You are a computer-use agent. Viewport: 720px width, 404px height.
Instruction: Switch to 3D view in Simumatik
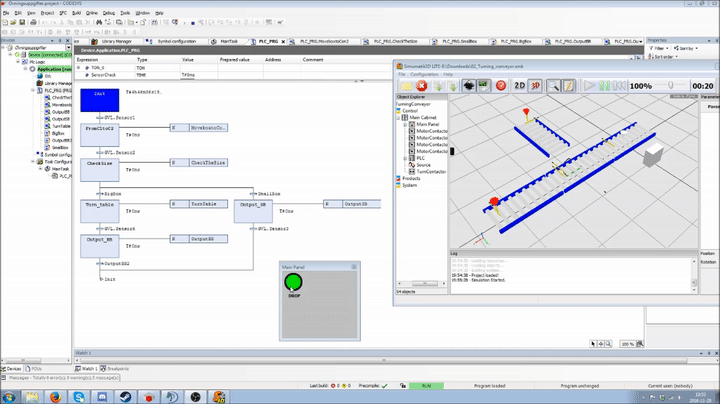[535, 86]
